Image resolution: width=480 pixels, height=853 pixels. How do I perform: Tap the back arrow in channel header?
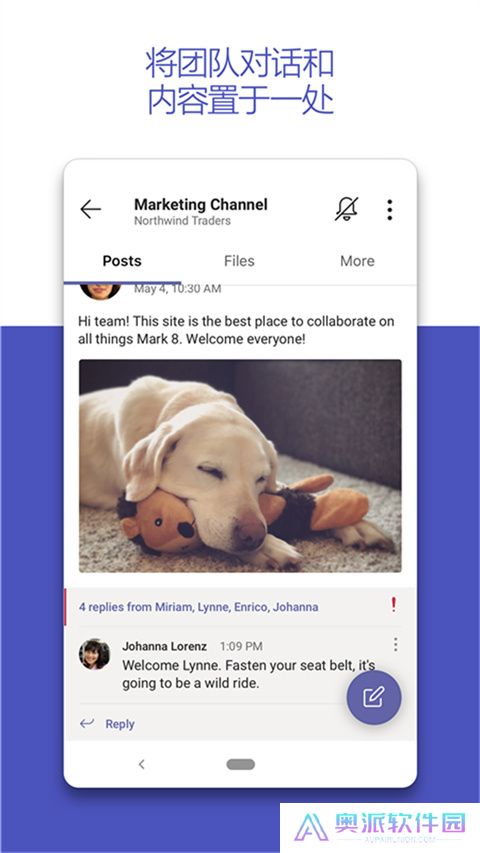click(90, 209)
